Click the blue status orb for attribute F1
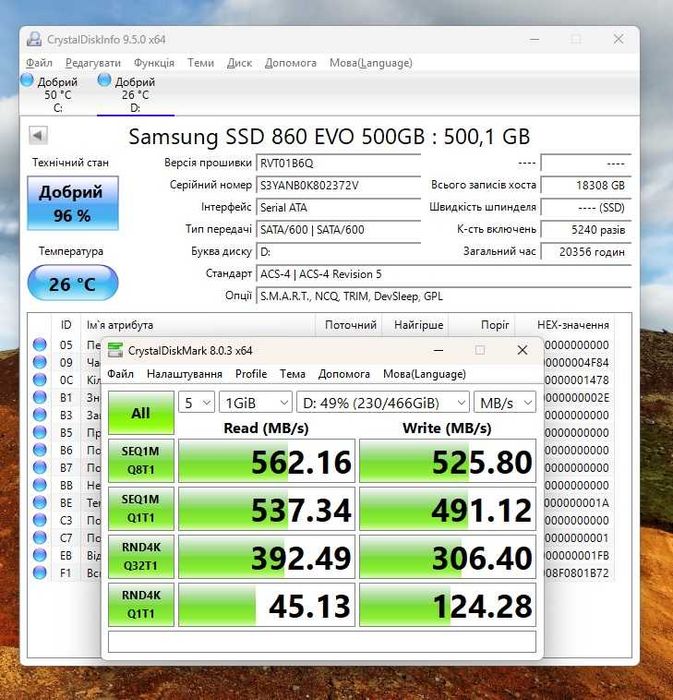The height and width of the screenshot is (700, 673). 40,573
